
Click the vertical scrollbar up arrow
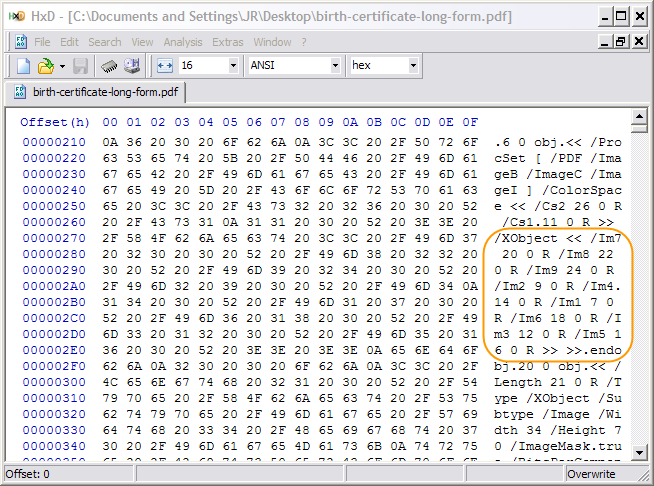639,116
